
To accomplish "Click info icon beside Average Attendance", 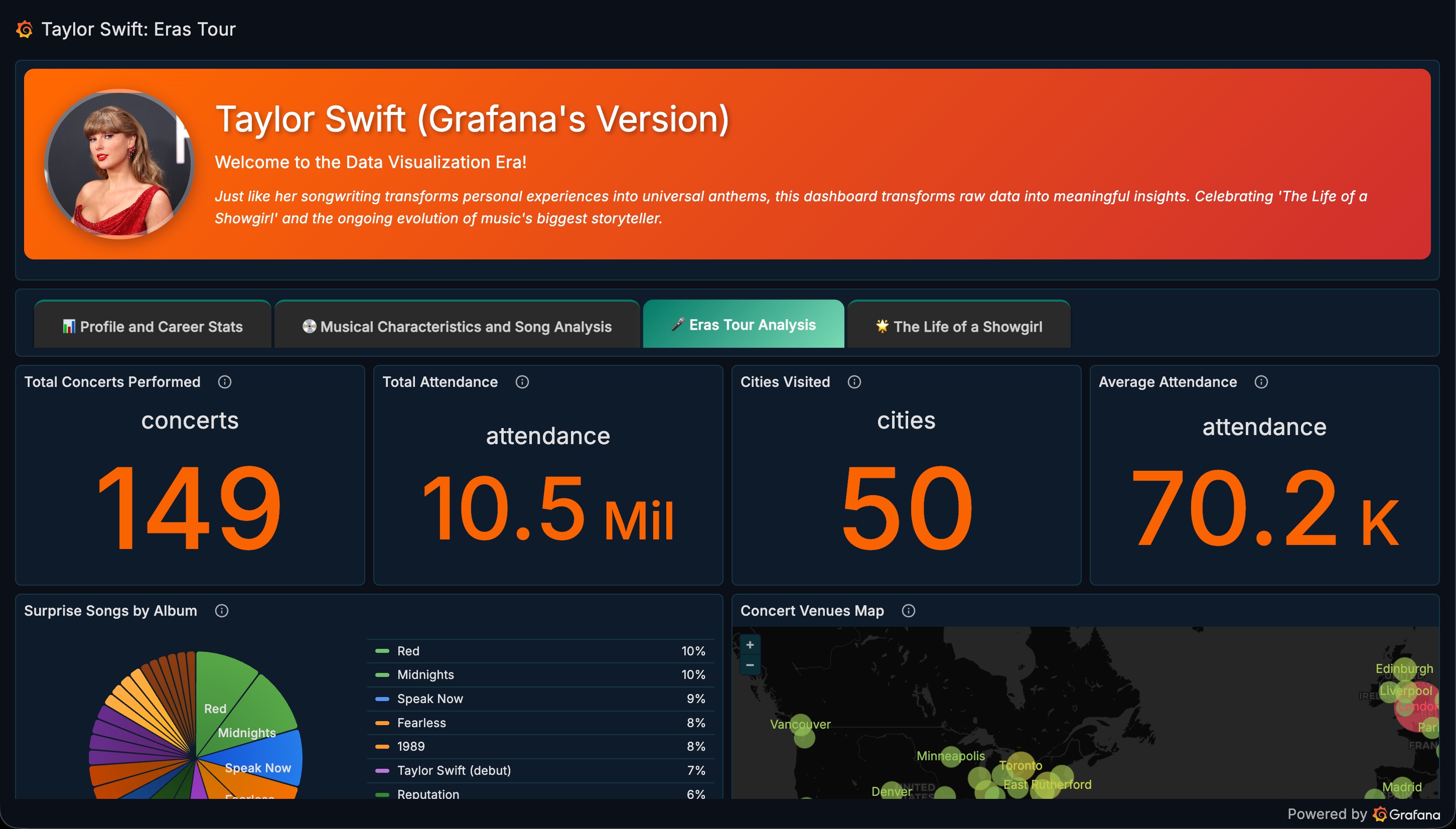I will [x=1261, y=382].
